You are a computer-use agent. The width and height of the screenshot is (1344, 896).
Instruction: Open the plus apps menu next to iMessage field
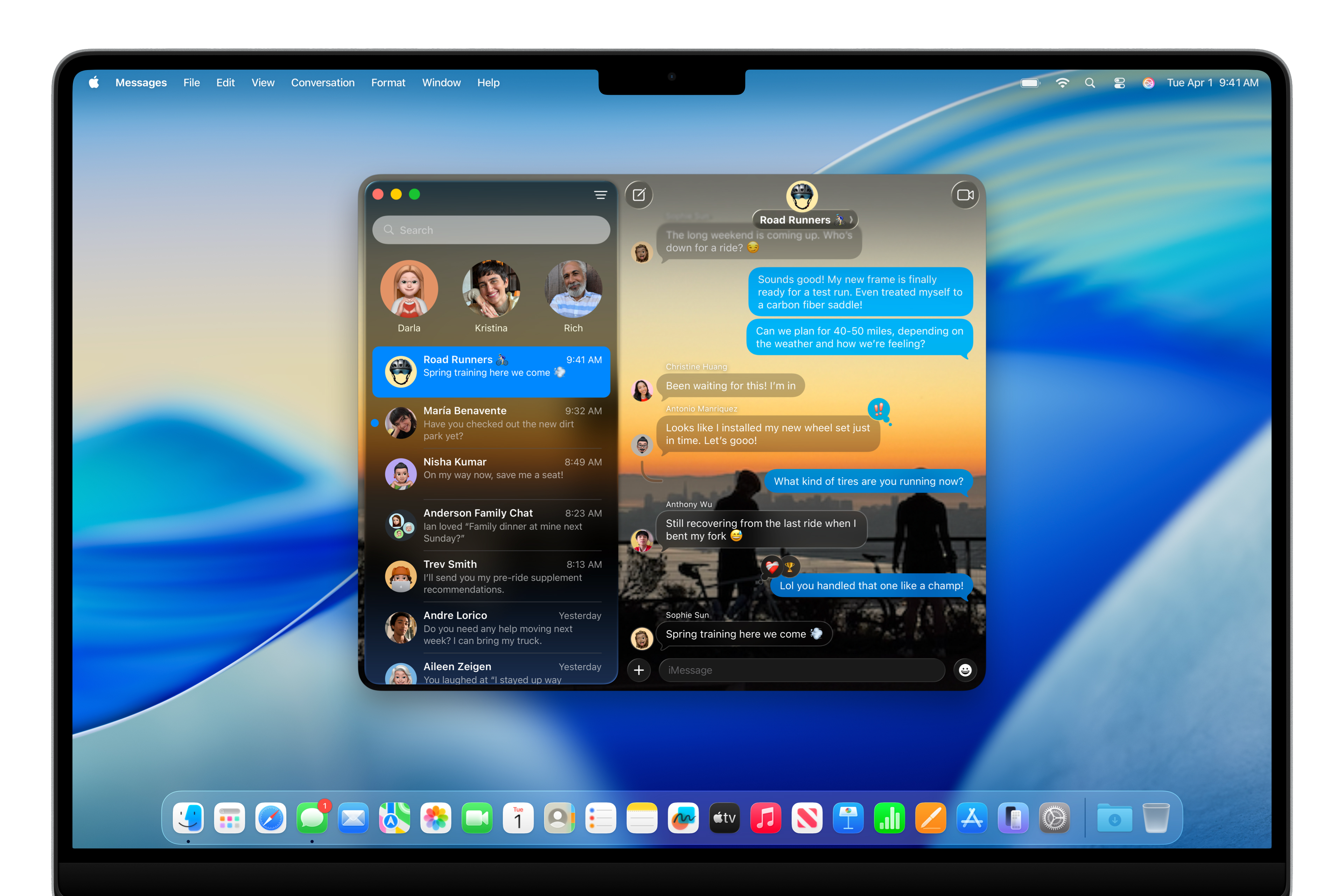coord(639,670)
